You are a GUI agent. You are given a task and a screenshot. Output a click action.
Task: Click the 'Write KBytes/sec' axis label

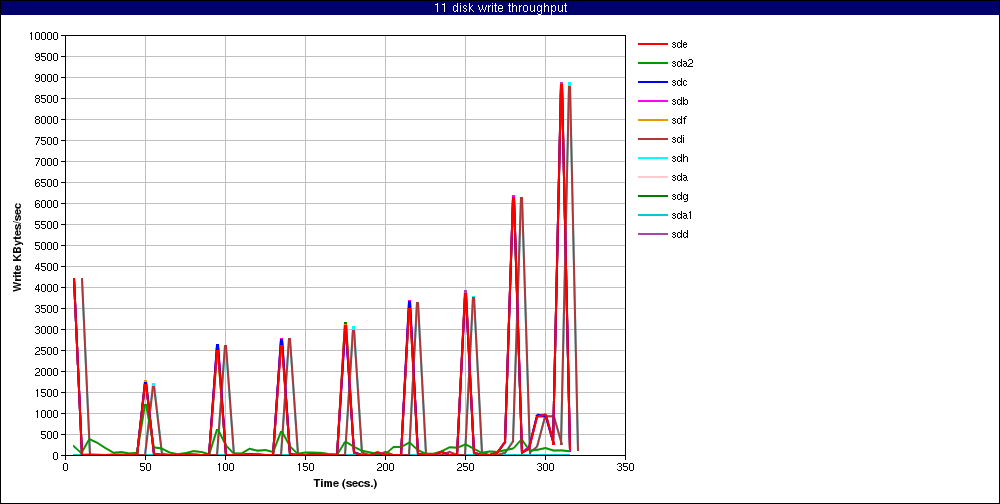coord(17,246)
